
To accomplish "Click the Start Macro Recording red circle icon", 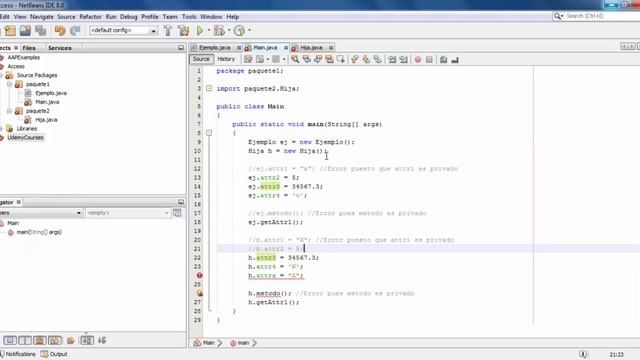I will click(x=418, y=60).
